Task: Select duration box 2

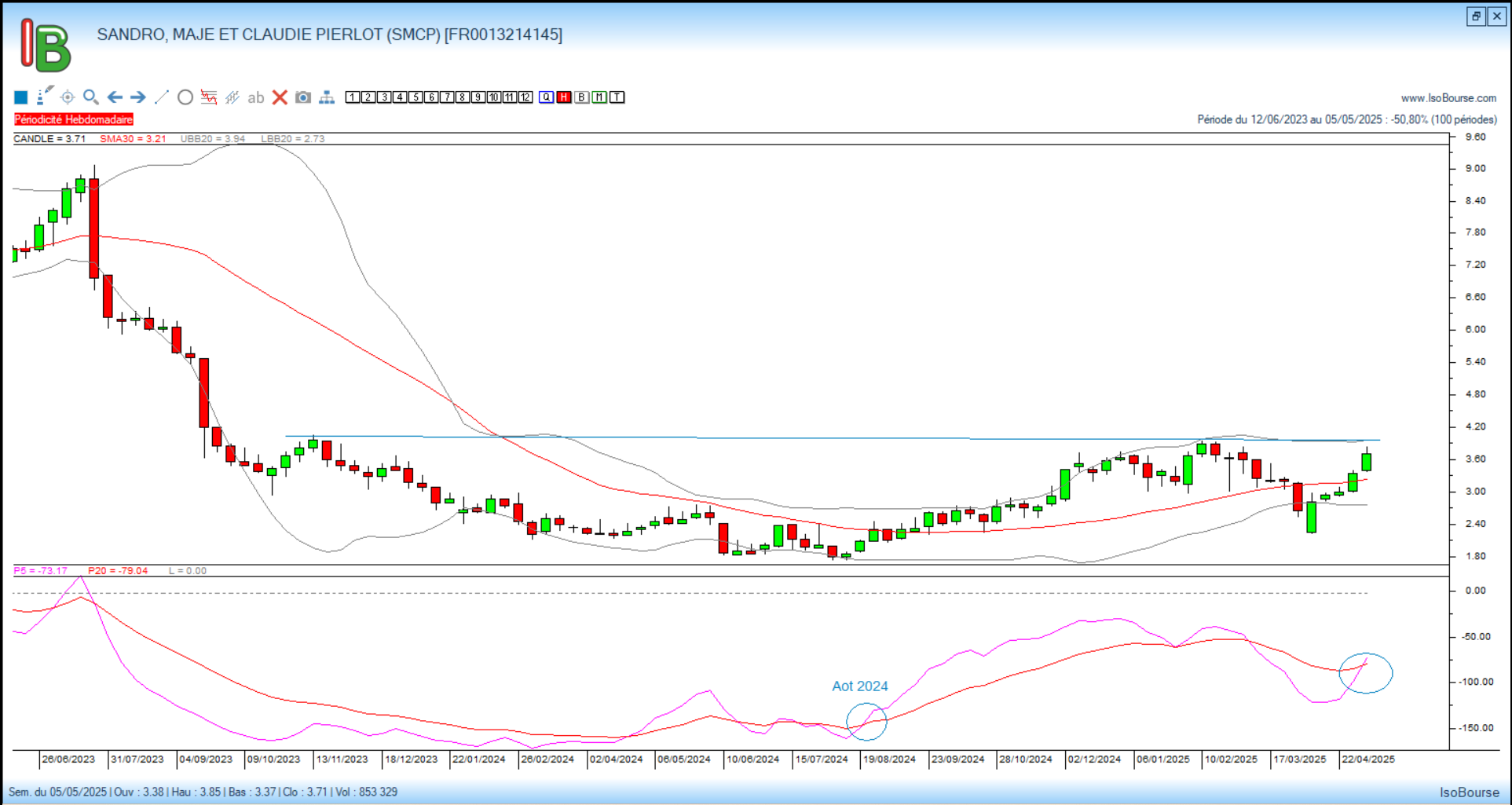Action: [368, 97]
